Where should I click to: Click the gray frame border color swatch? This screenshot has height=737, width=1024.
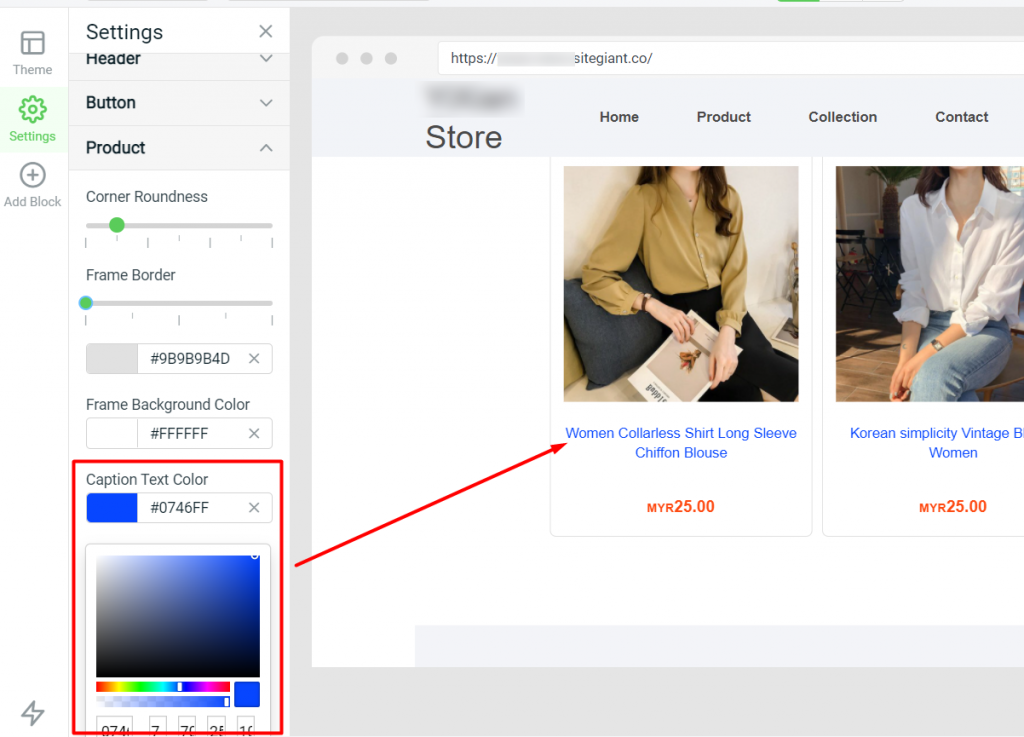112,358
